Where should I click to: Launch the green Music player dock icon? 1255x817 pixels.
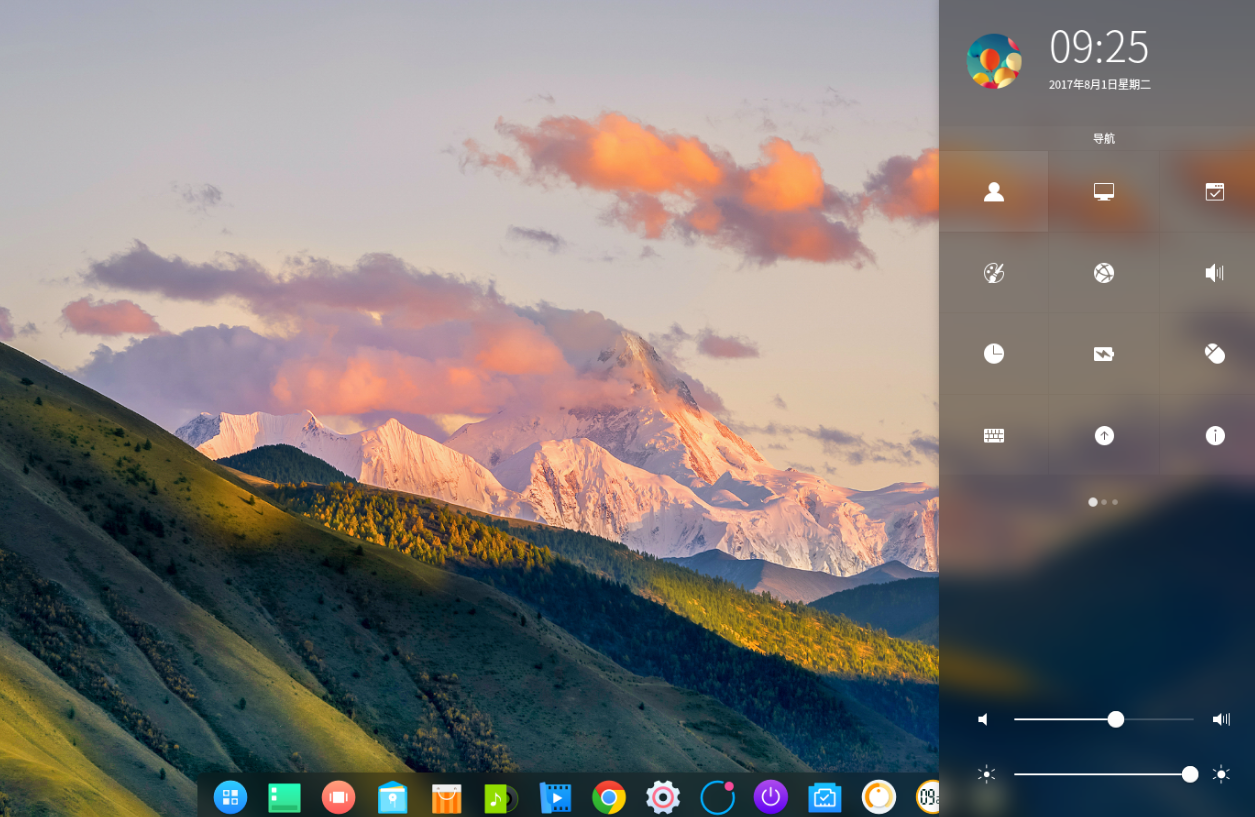pos(500,798)
